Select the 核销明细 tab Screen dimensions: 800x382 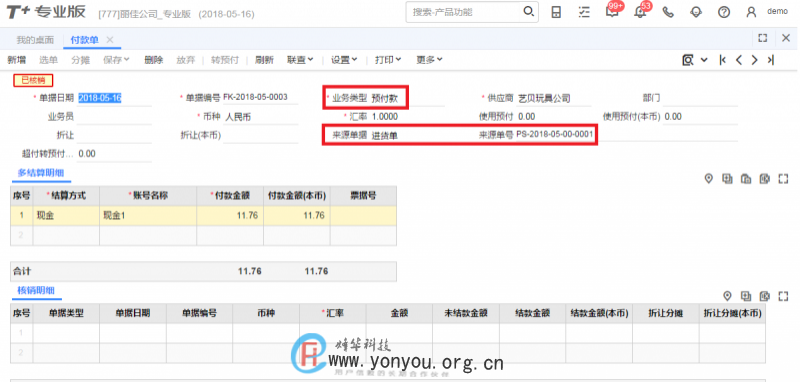point(36,291)
